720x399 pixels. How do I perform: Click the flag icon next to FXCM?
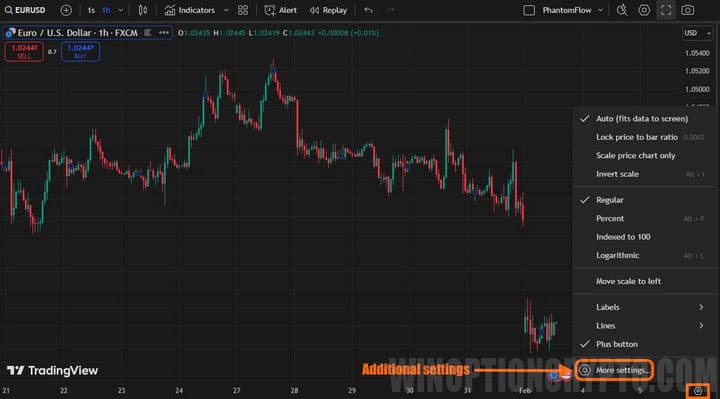pyautogui.click(x=147, y=33)
